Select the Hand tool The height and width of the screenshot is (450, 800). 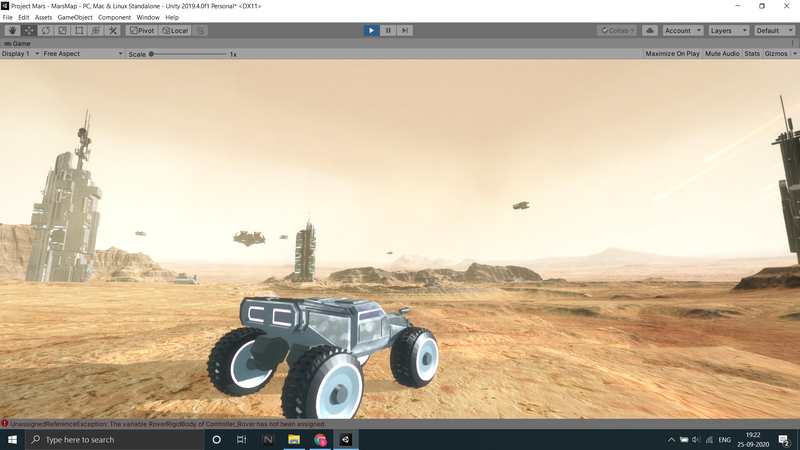(x=12, y=31)
